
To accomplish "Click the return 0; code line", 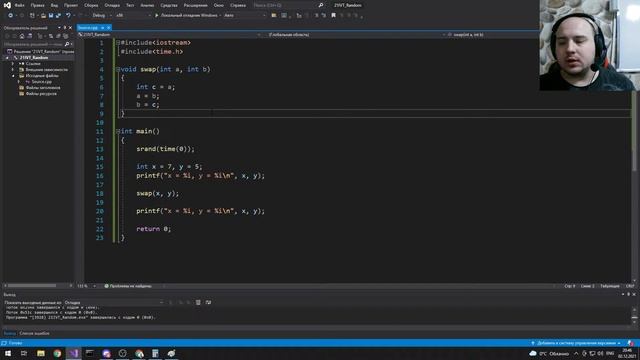I will tap(153, 229).
